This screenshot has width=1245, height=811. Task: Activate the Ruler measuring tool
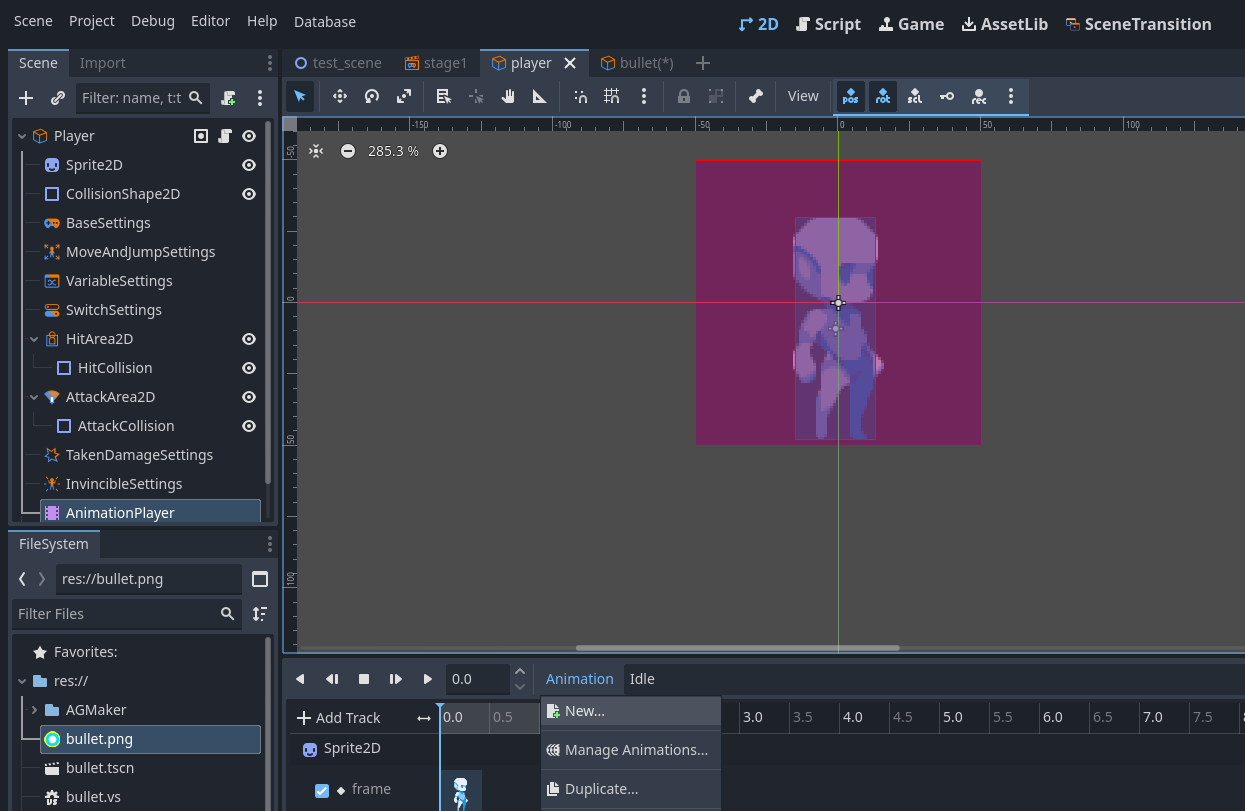coord(539,96)
